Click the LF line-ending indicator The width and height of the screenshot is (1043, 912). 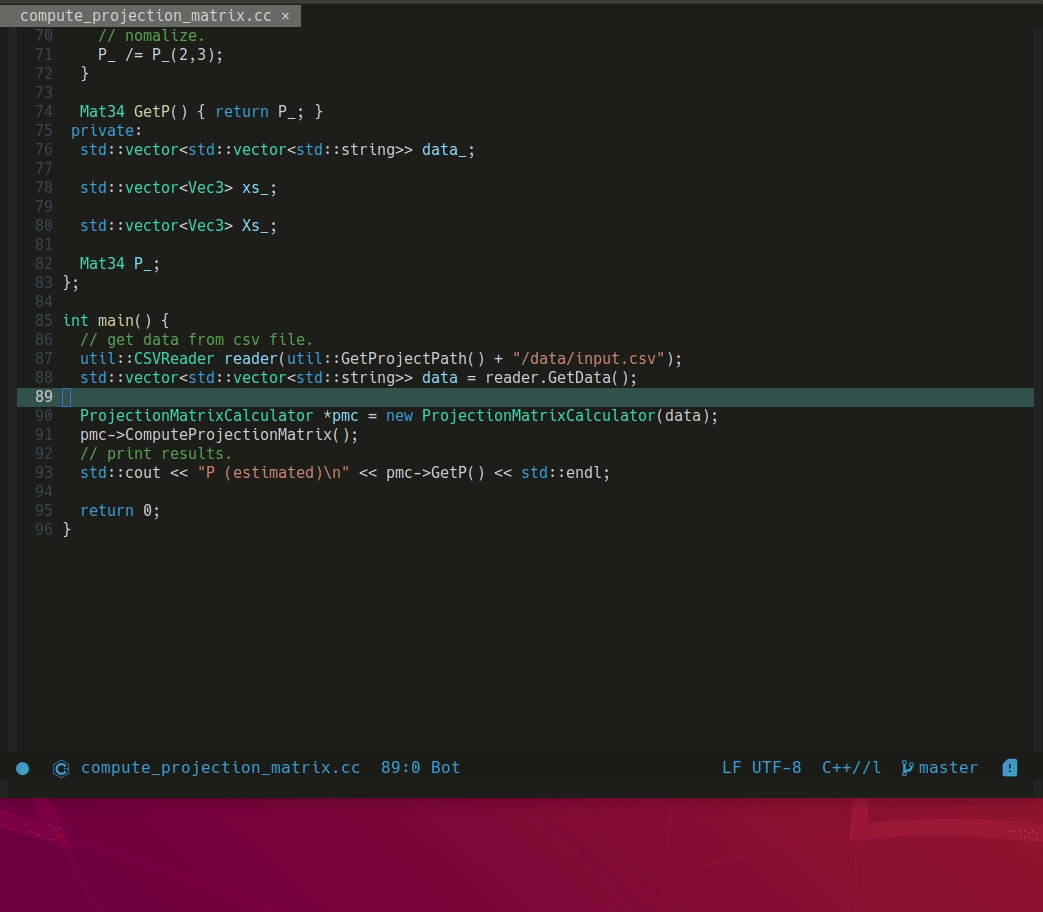pos(731,768)
